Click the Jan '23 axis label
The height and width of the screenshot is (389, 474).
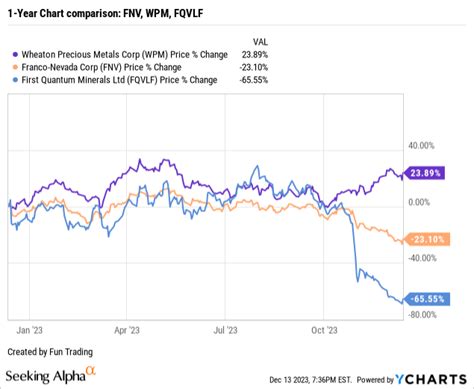tap(29, 330)
